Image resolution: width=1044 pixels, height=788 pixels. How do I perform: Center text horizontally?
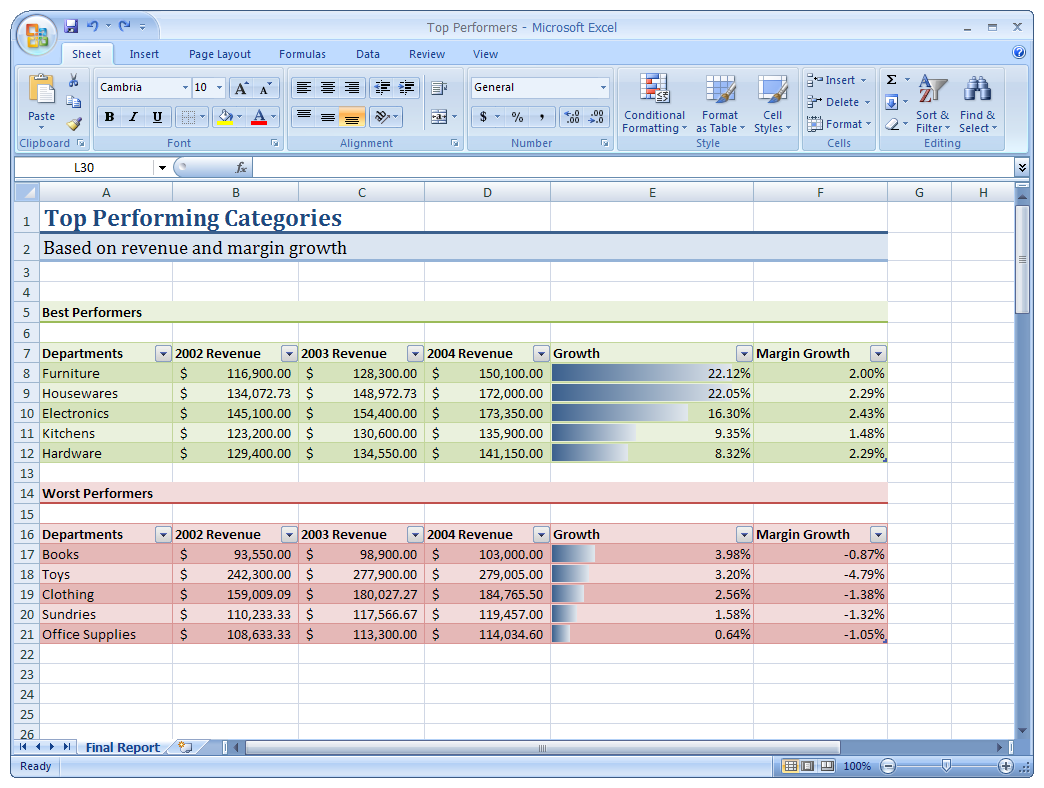[x=328, y=87]
